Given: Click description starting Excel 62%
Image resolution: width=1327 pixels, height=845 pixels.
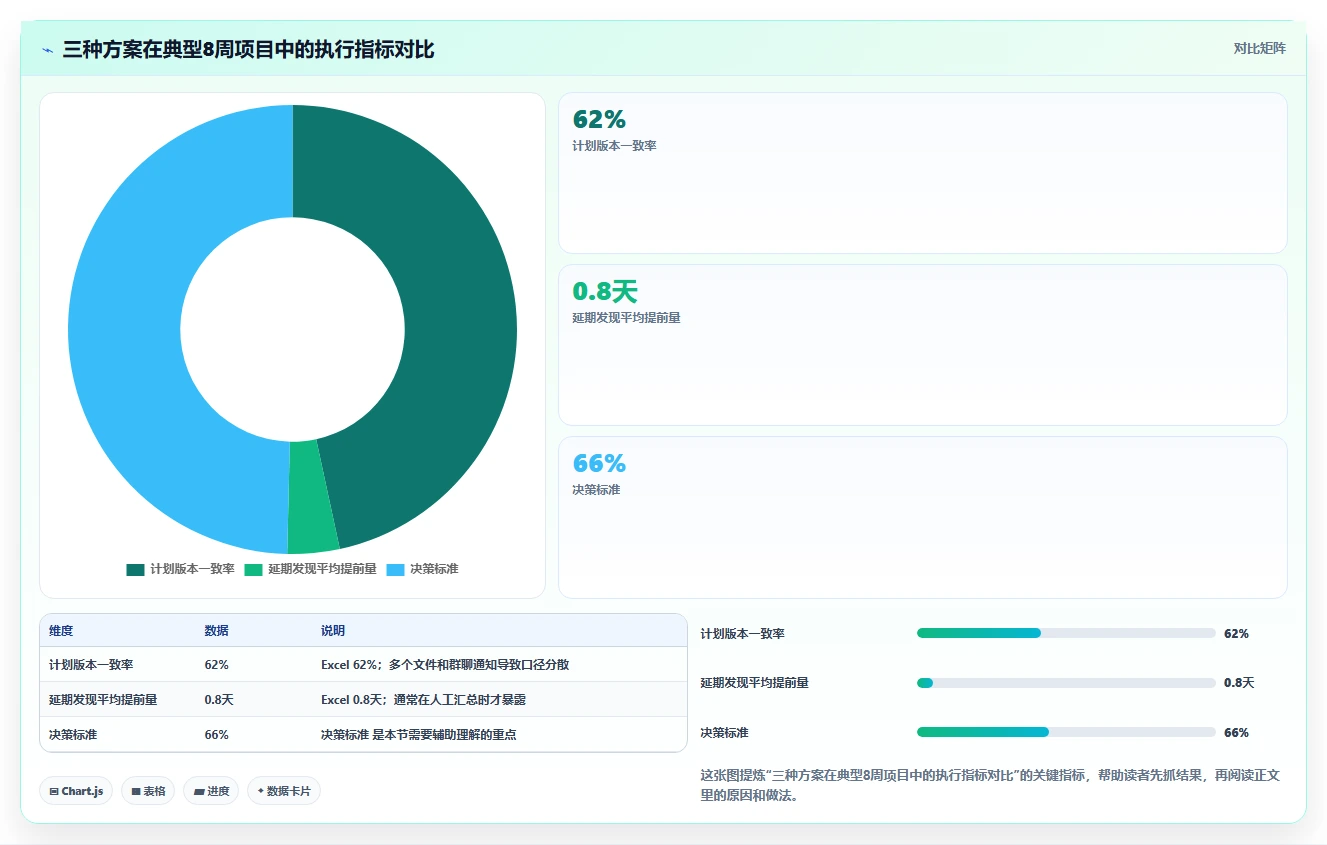Looking at the screenshot, I should tap(445, 664).
